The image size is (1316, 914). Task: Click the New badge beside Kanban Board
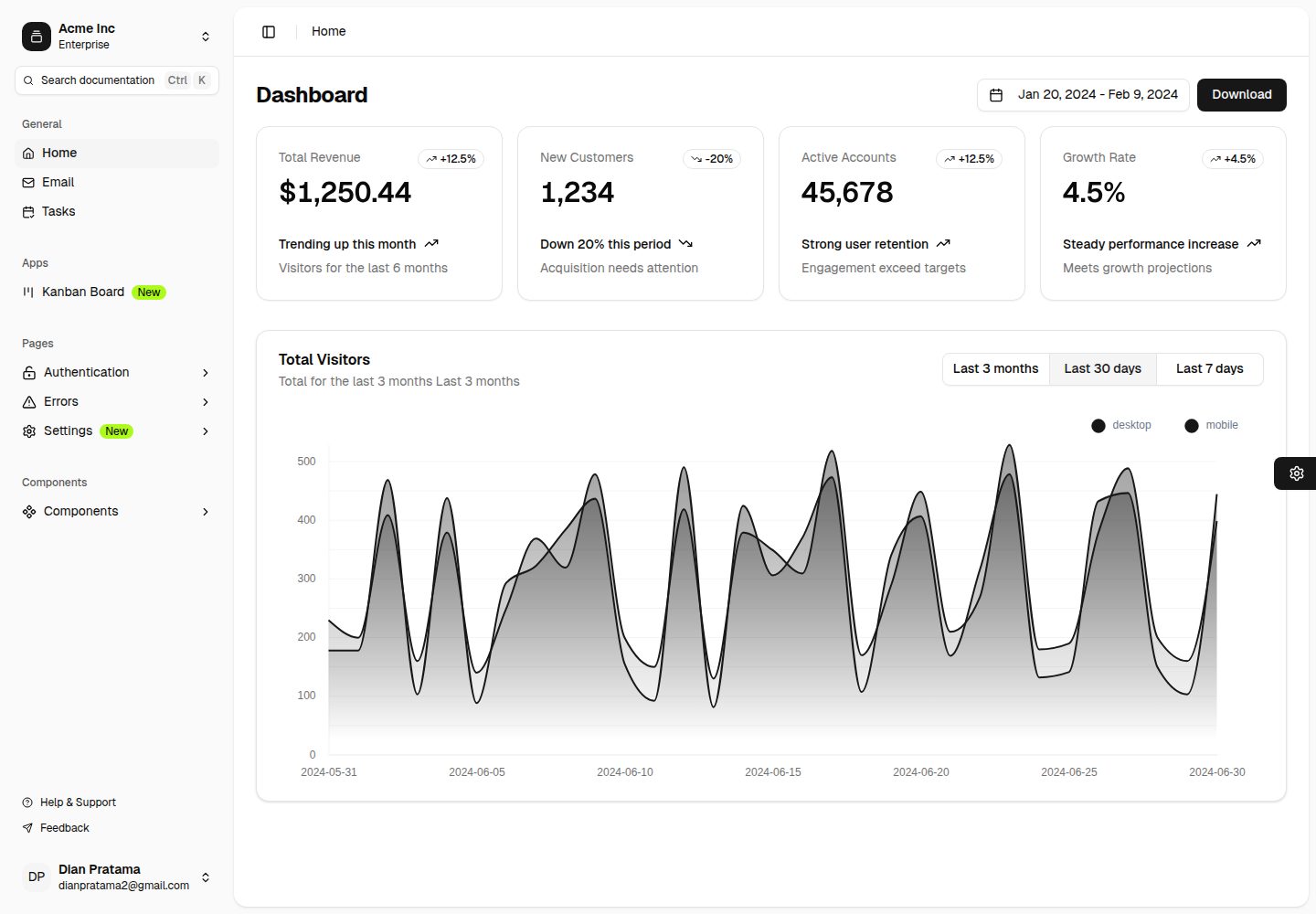[x=149, y=292]
